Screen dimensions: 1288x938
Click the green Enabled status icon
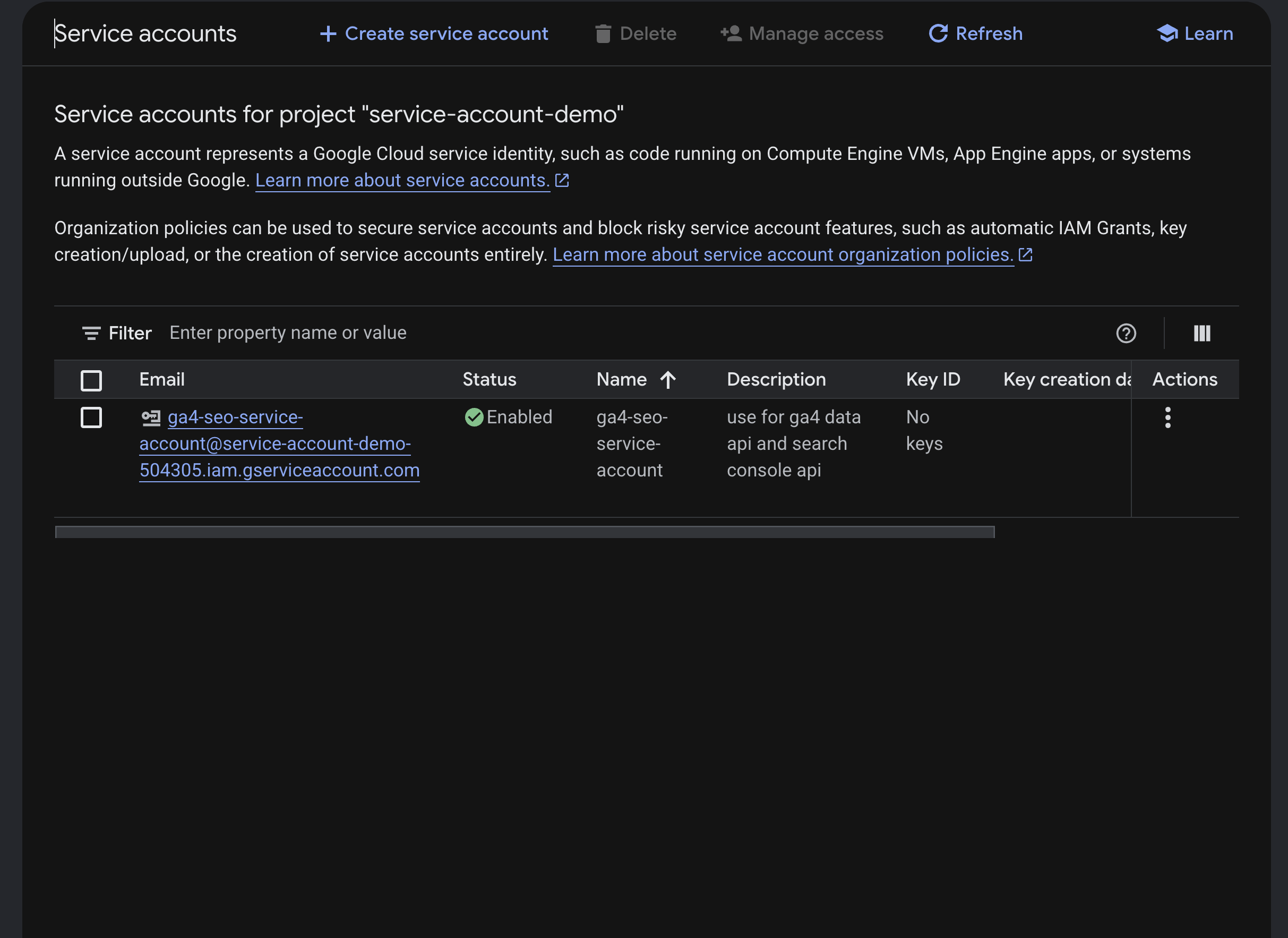click(x=474, y=417)
